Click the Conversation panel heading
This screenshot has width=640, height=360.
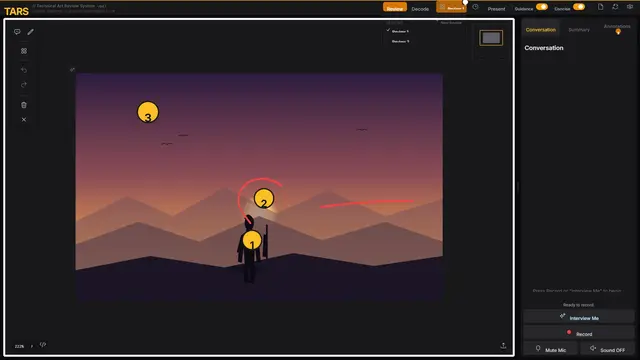544,48
